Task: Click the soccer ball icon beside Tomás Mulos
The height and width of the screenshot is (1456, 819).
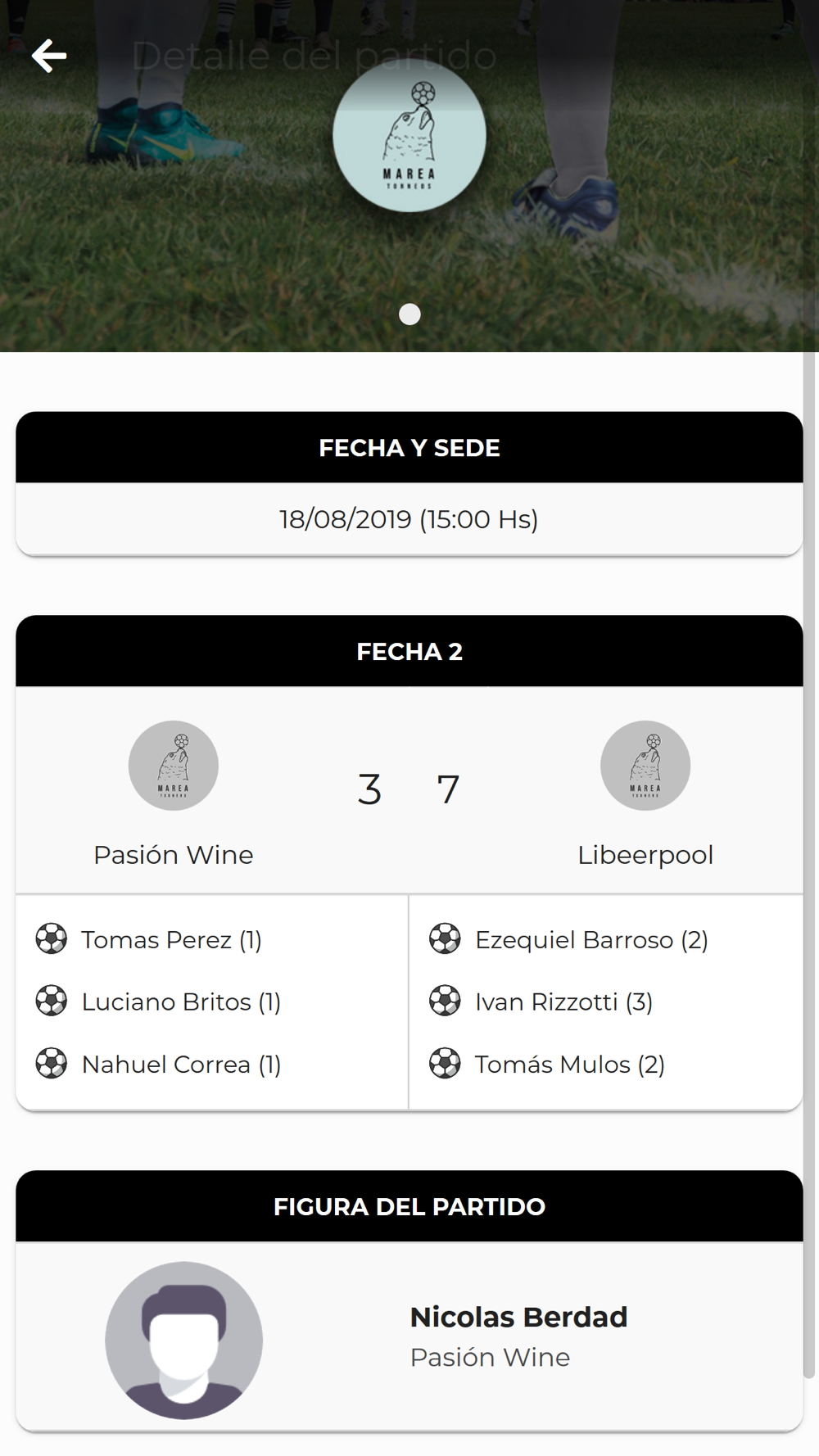Action: [445, 1063]
